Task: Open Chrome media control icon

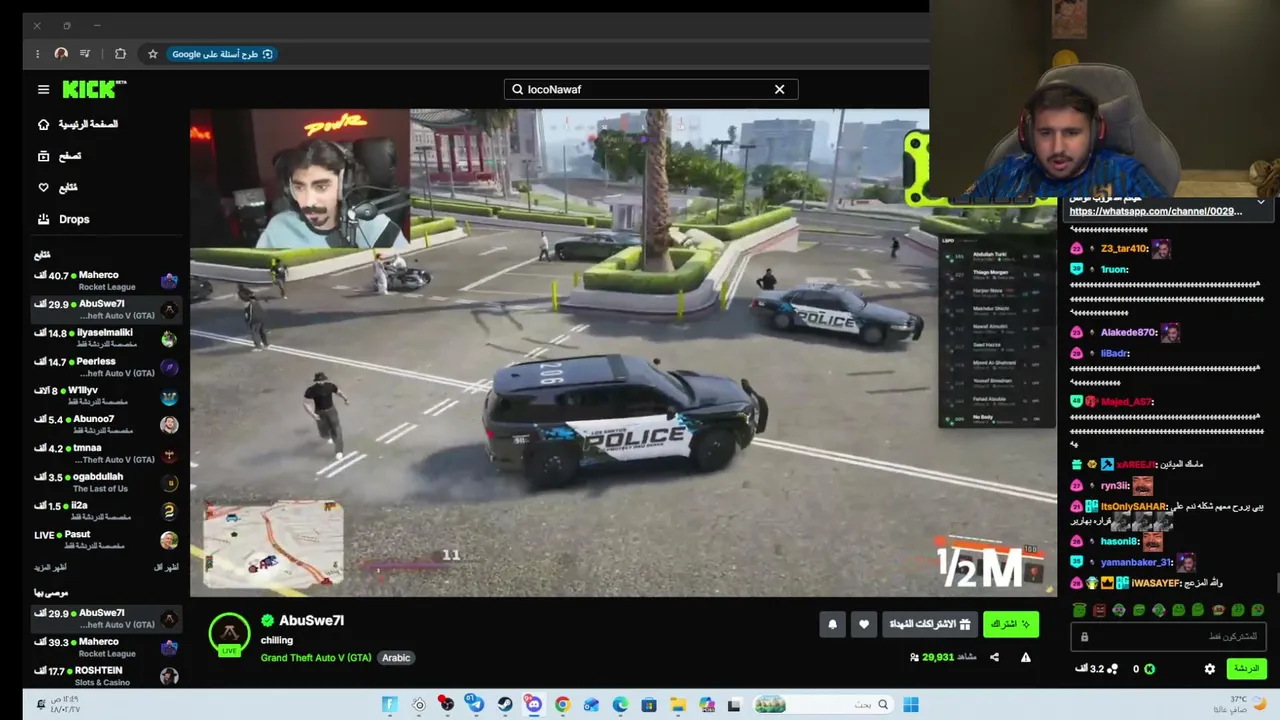Action: click(x=85, y=54)
